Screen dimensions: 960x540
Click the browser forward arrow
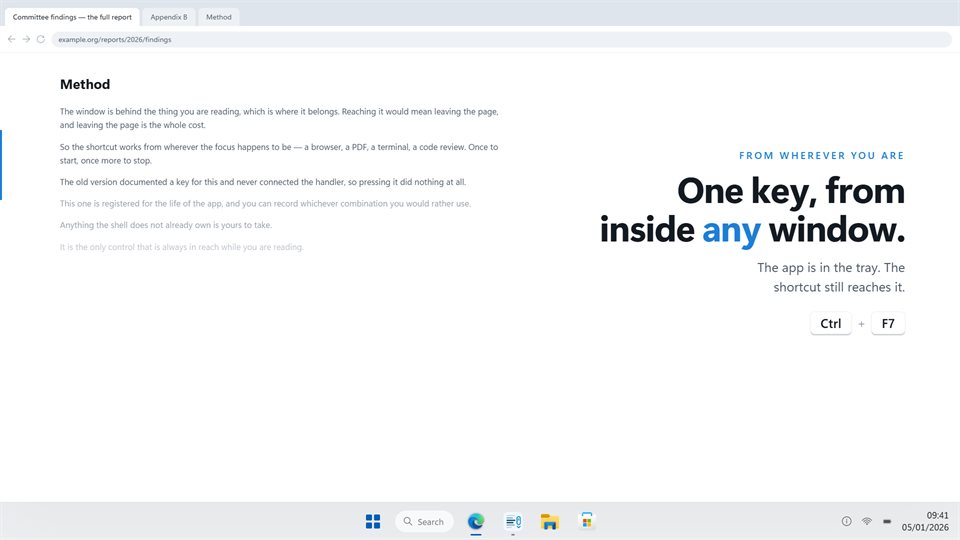point(26,39)
